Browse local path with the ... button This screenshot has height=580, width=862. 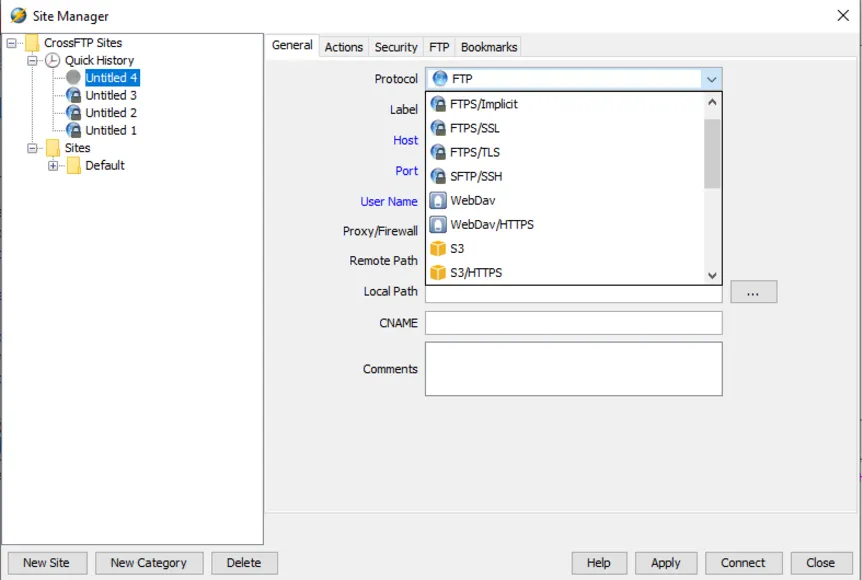(754, 291)
